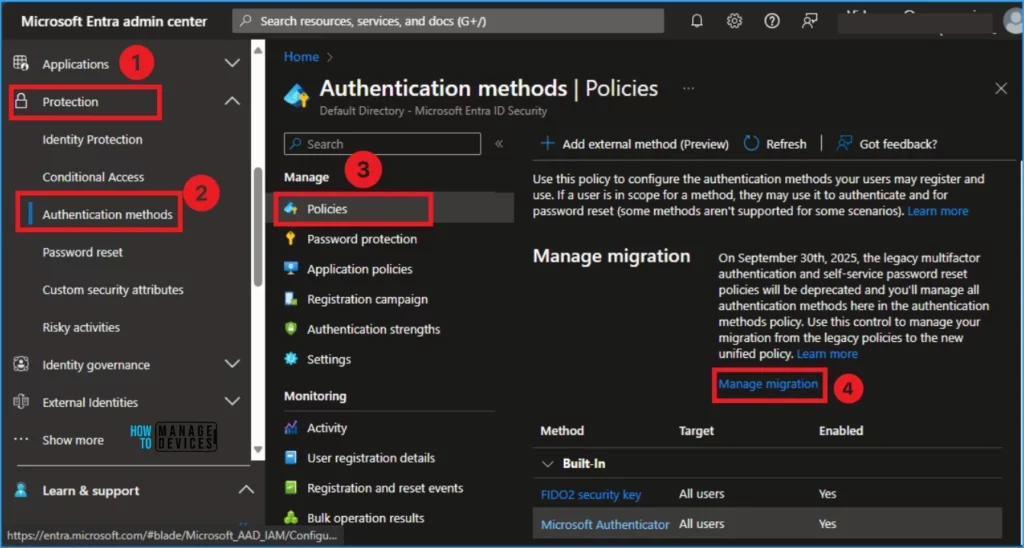1024x548 pixels.
Task: Expand the Identity governance chevron
Action: (x=232, y=364)
